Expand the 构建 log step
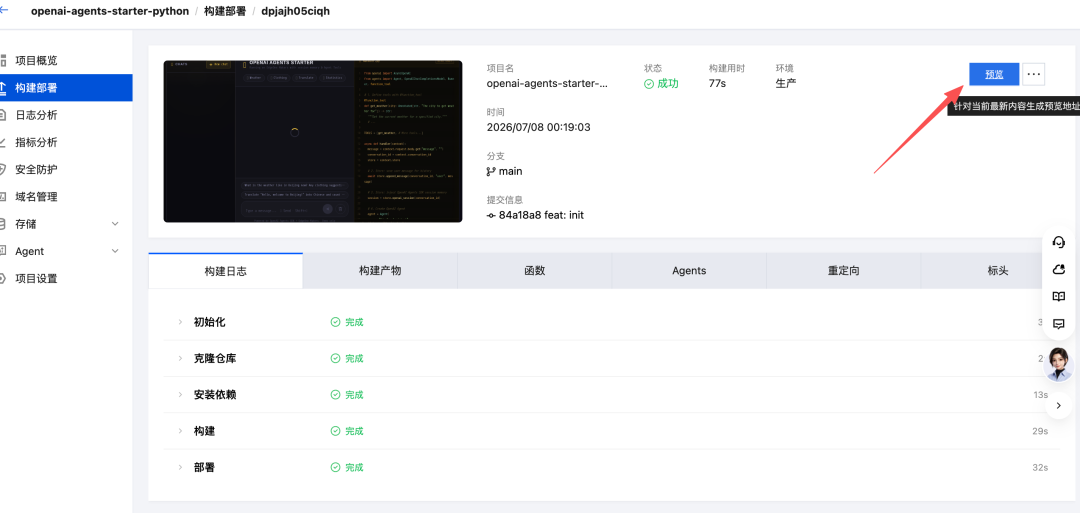This screenshot has height=513, width=1080. (x=180, y=431)
